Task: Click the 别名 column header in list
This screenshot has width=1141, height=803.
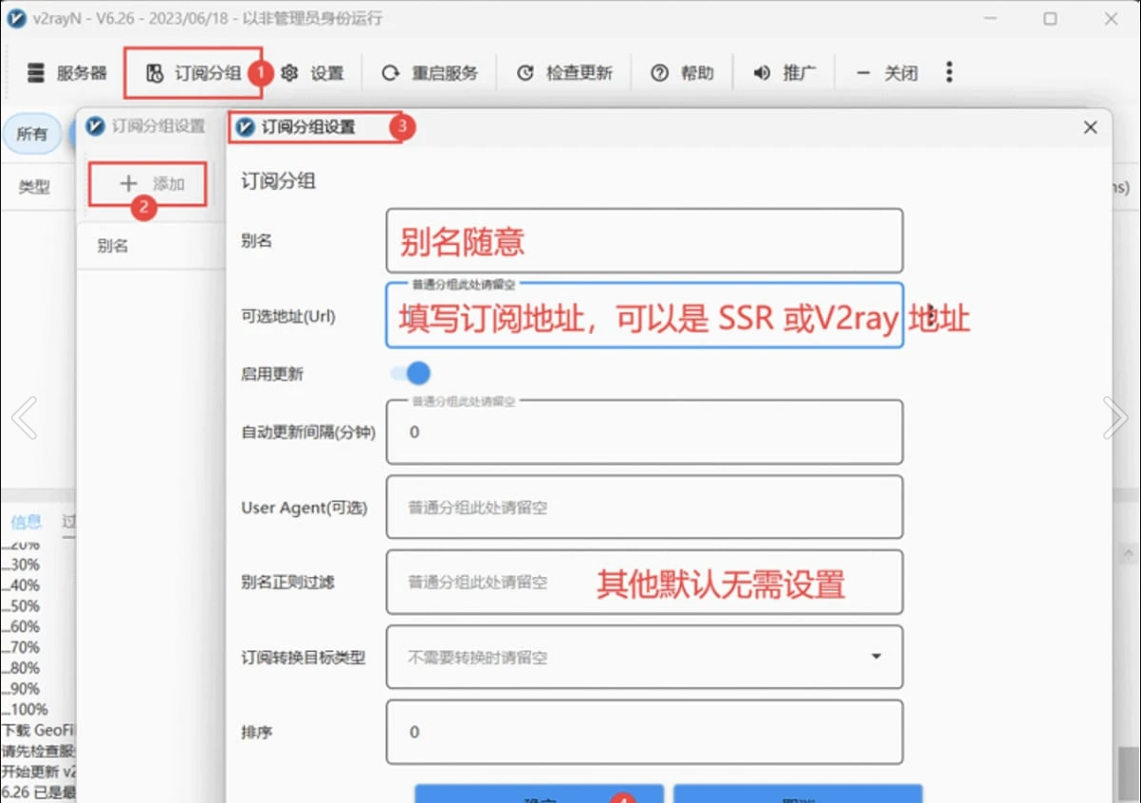Action: click(112, 246)
